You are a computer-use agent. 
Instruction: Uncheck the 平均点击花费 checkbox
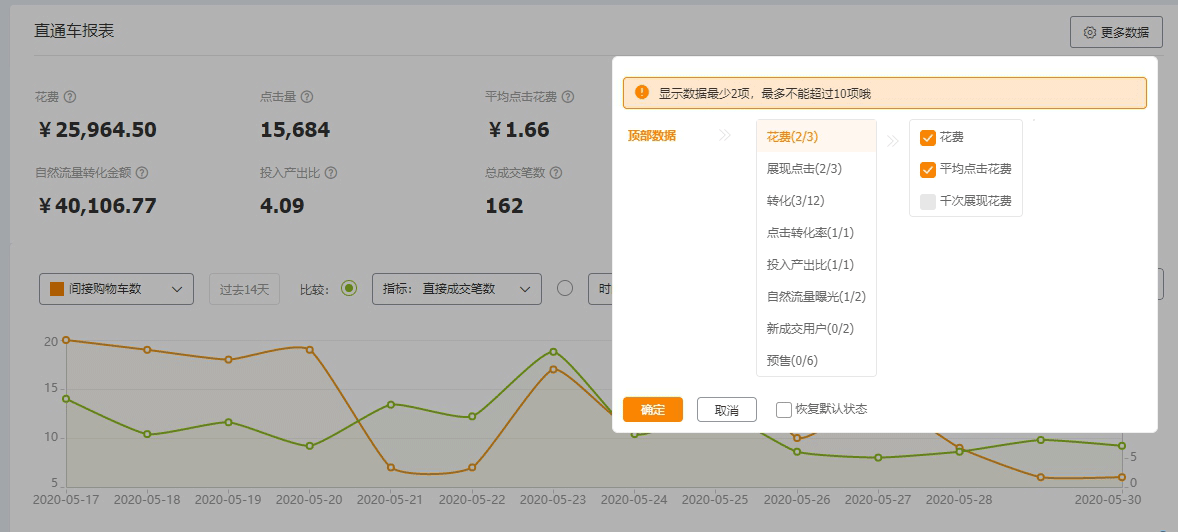pos(927,169)
